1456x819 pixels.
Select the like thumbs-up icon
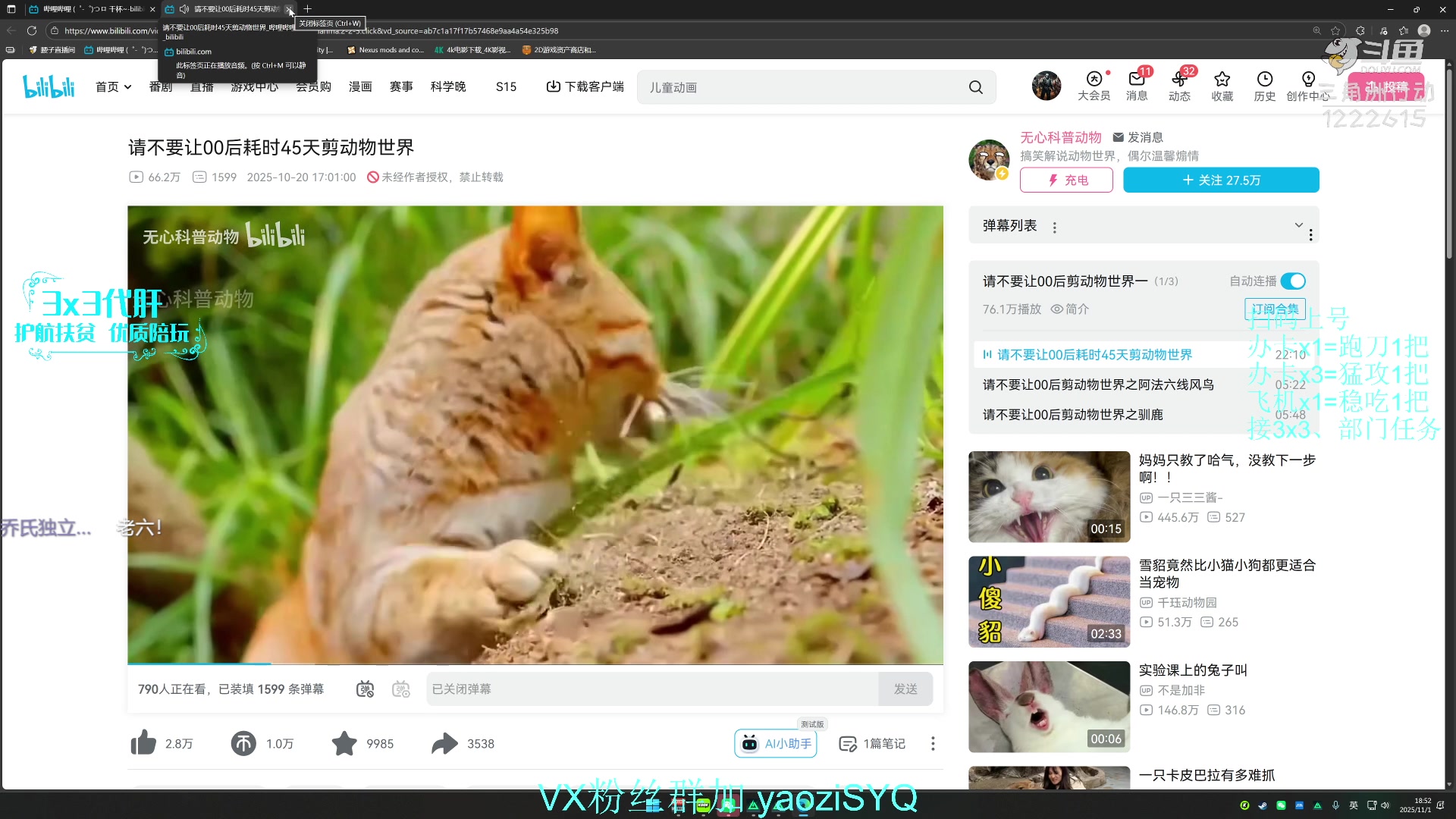click(x=143, y=743)
